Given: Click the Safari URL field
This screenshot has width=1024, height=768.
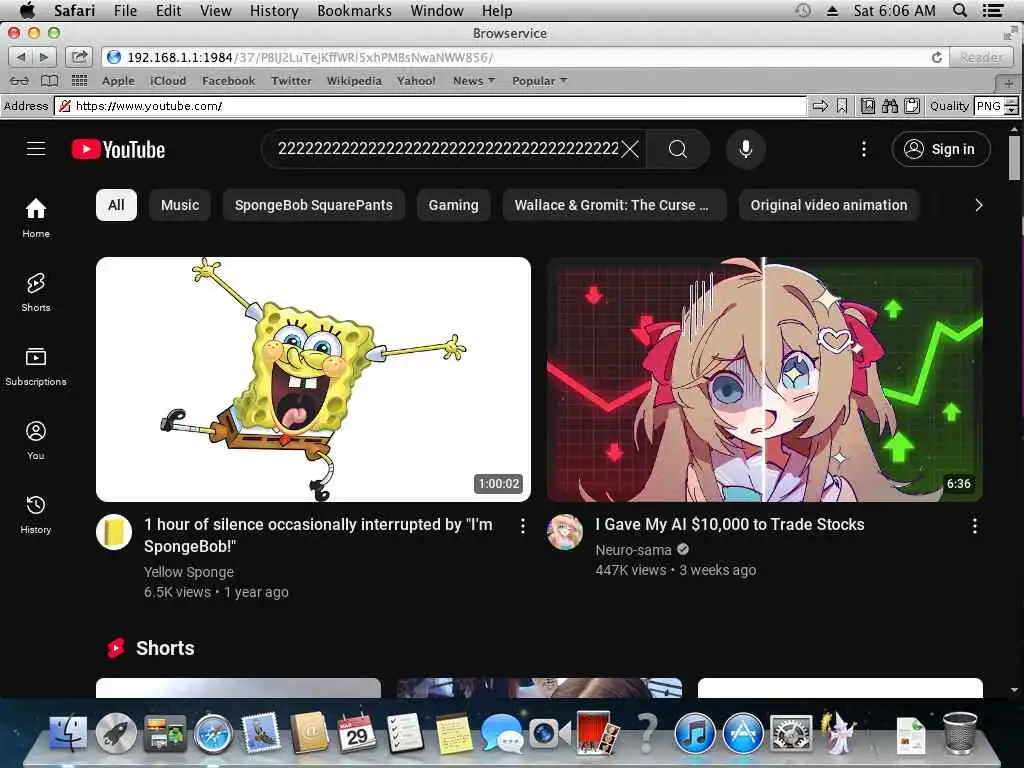Looking at the screenshot, I should [523, 57].
